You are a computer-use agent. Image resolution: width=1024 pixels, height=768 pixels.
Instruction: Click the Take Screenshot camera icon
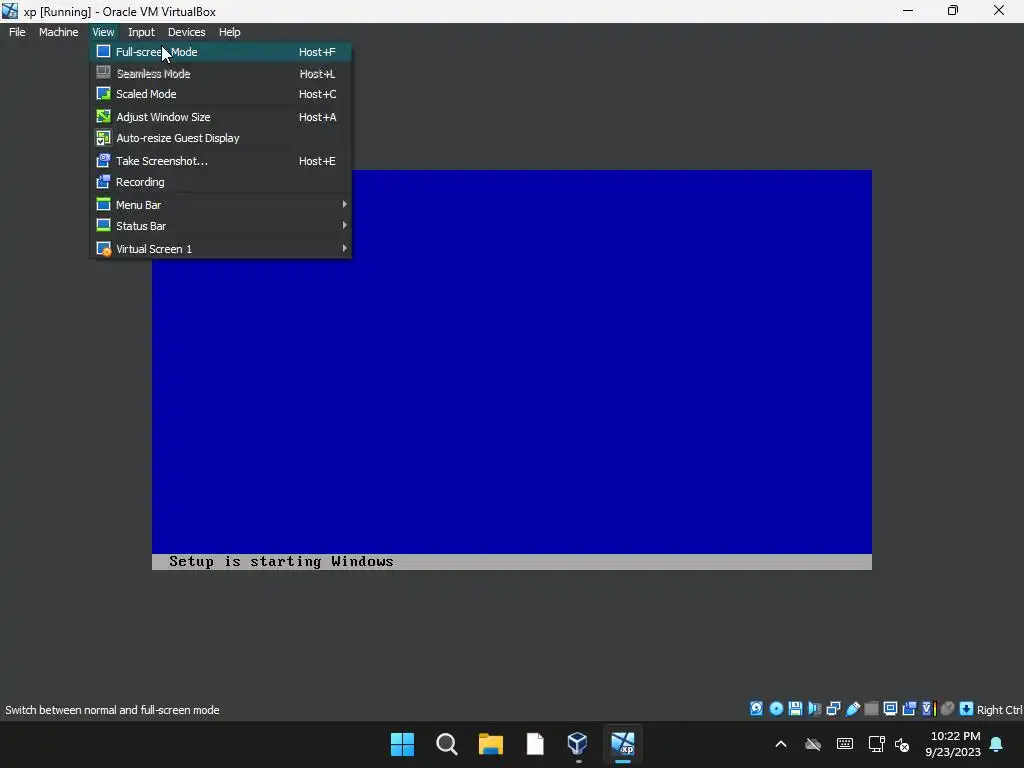point(103,161)
